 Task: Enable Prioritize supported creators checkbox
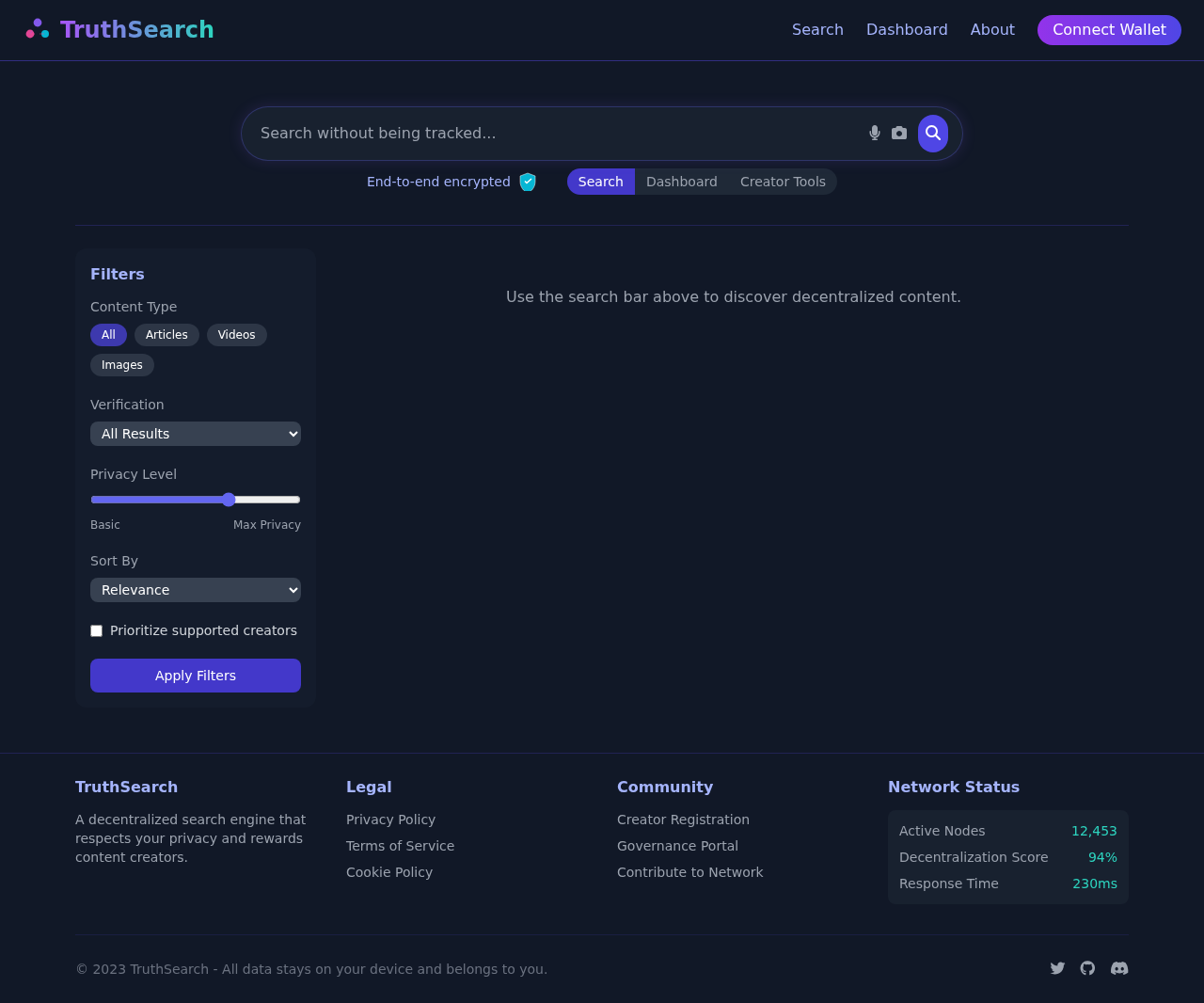click(x=96, y=631)
